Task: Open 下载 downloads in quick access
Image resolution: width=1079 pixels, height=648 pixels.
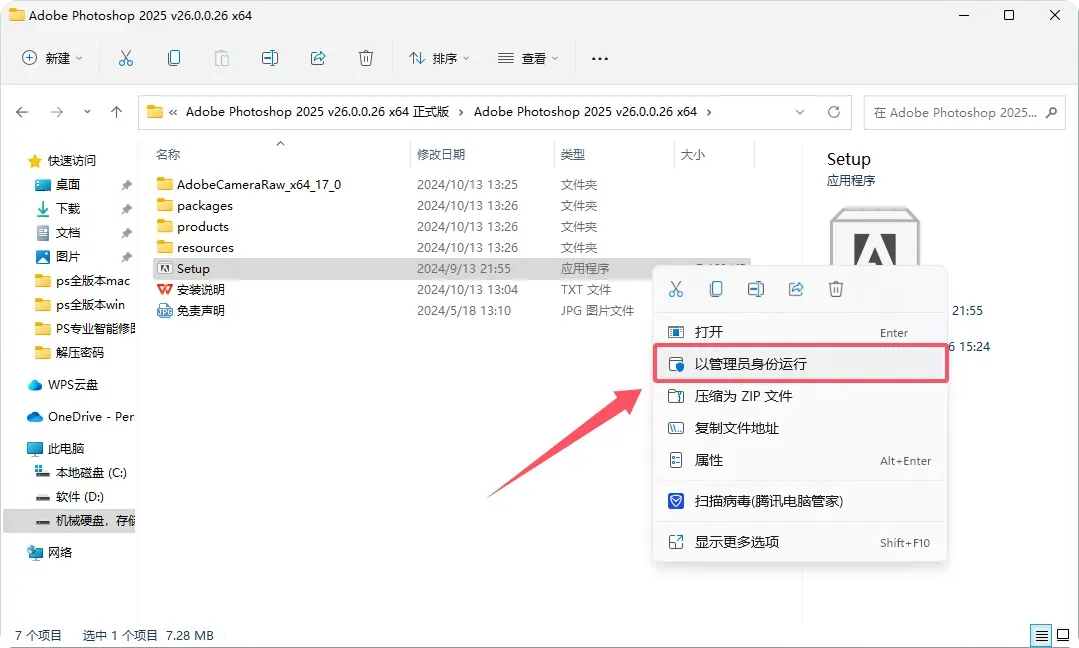Action: [58, 208]
